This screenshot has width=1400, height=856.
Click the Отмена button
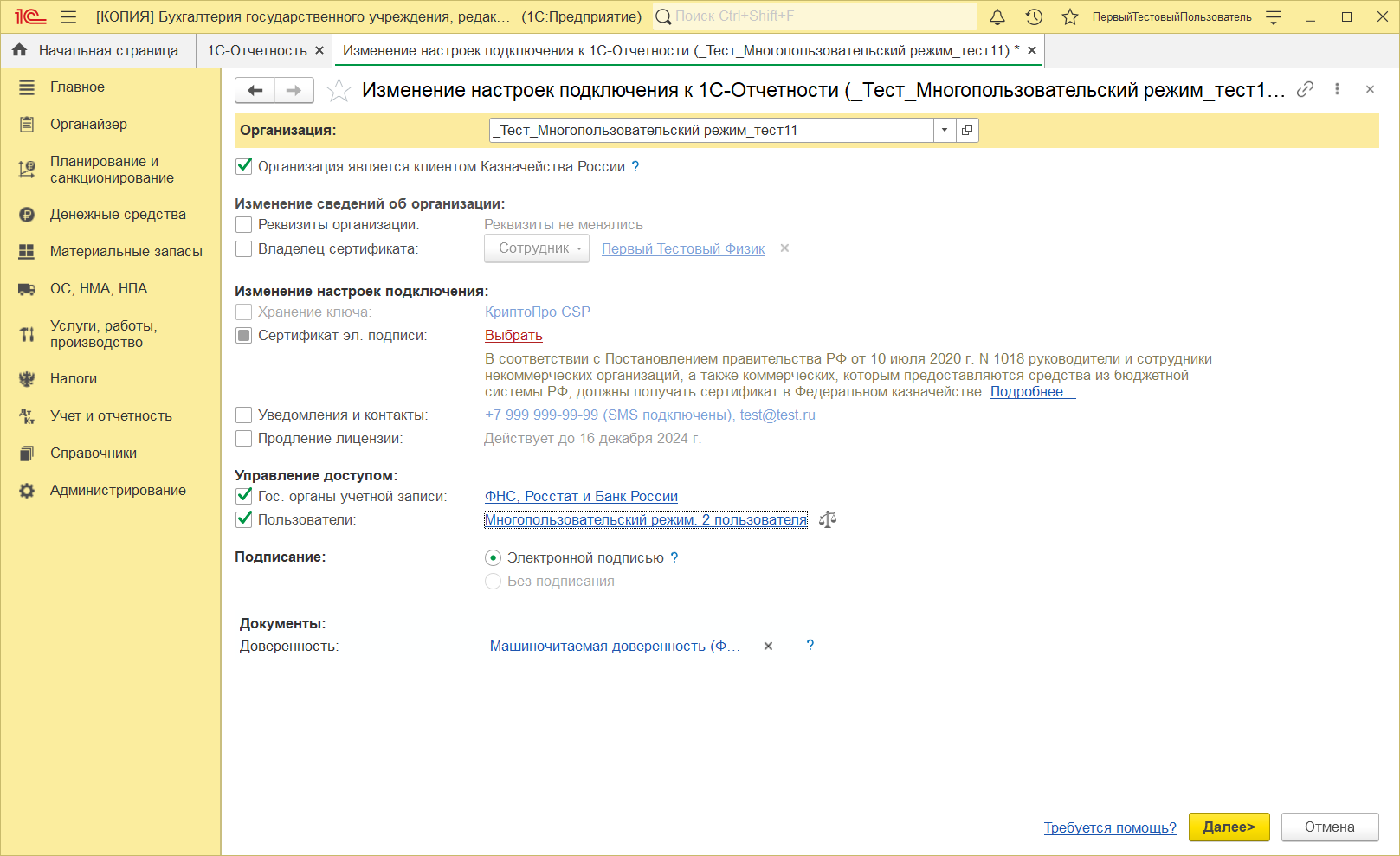1330,827
